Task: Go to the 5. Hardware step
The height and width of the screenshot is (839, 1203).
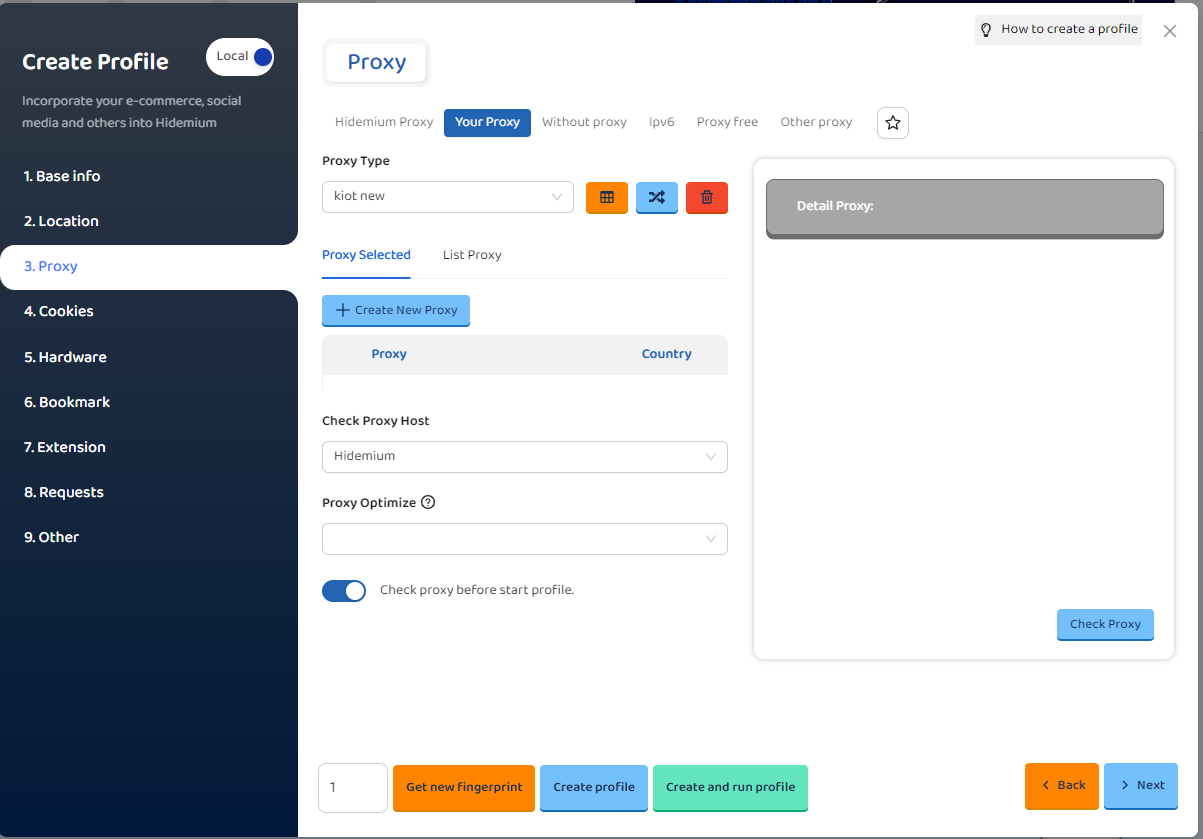Action: click(65, 357)
